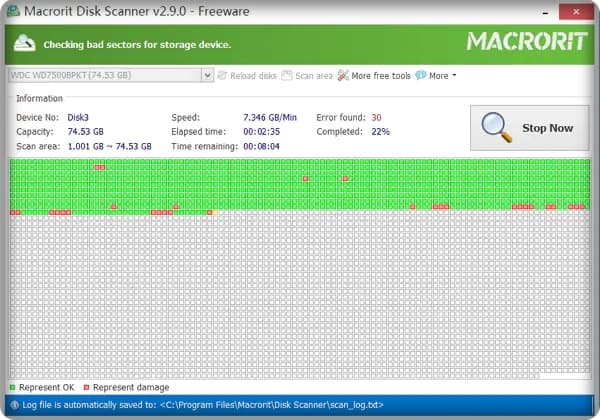Viewport: 600px width, 420px height.
Task: Click the Scan area icon
Action: pos(287,75)
